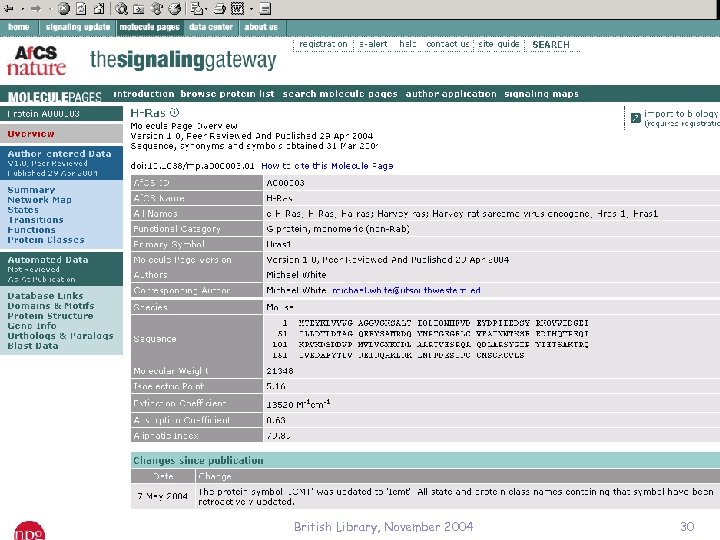Screen dimensions: 720x540
Task: Open Back button history dropdown arrow
Action: click(x=22, y=9)
